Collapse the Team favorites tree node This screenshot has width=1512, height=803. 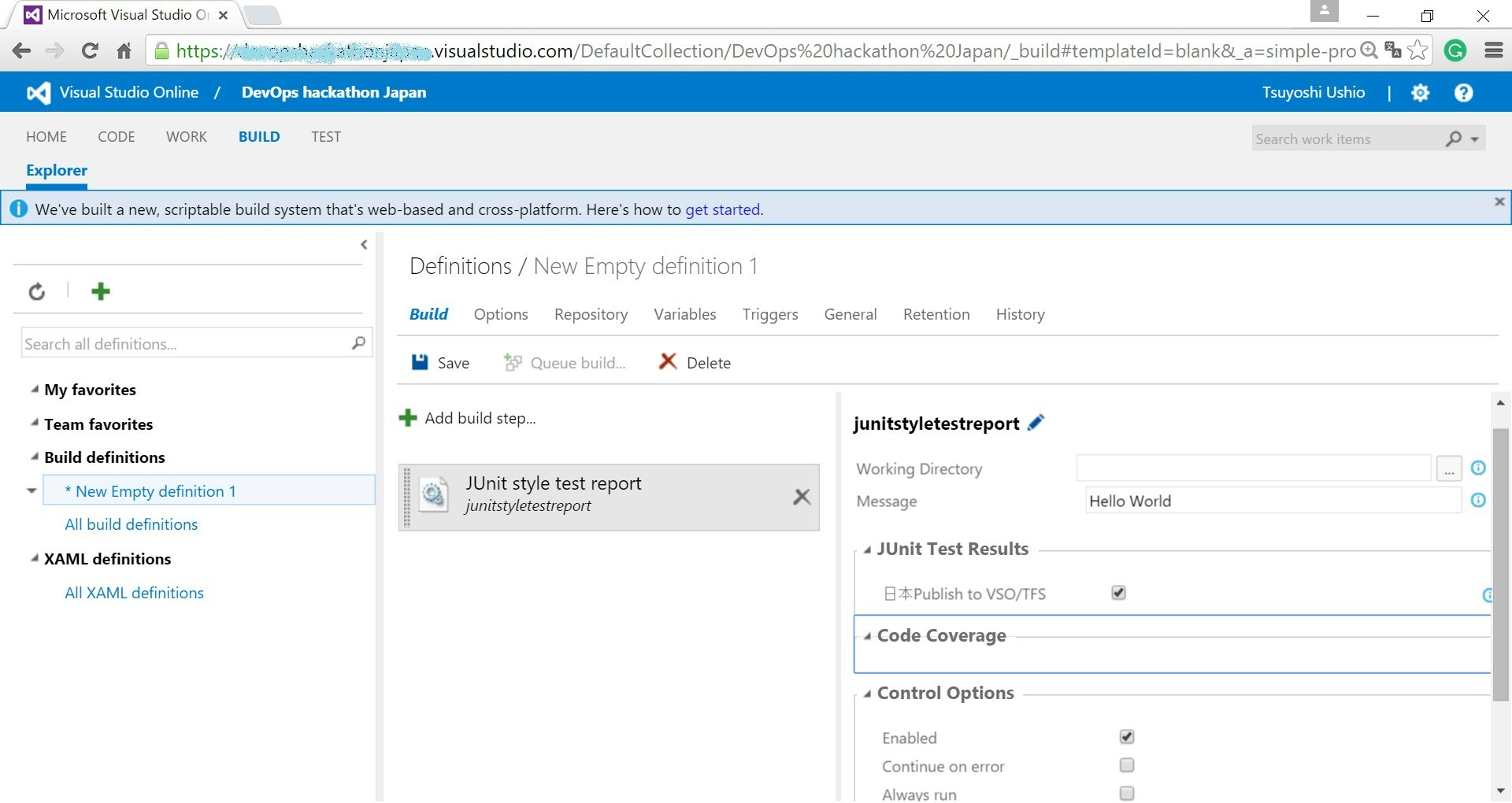point(35,423)
